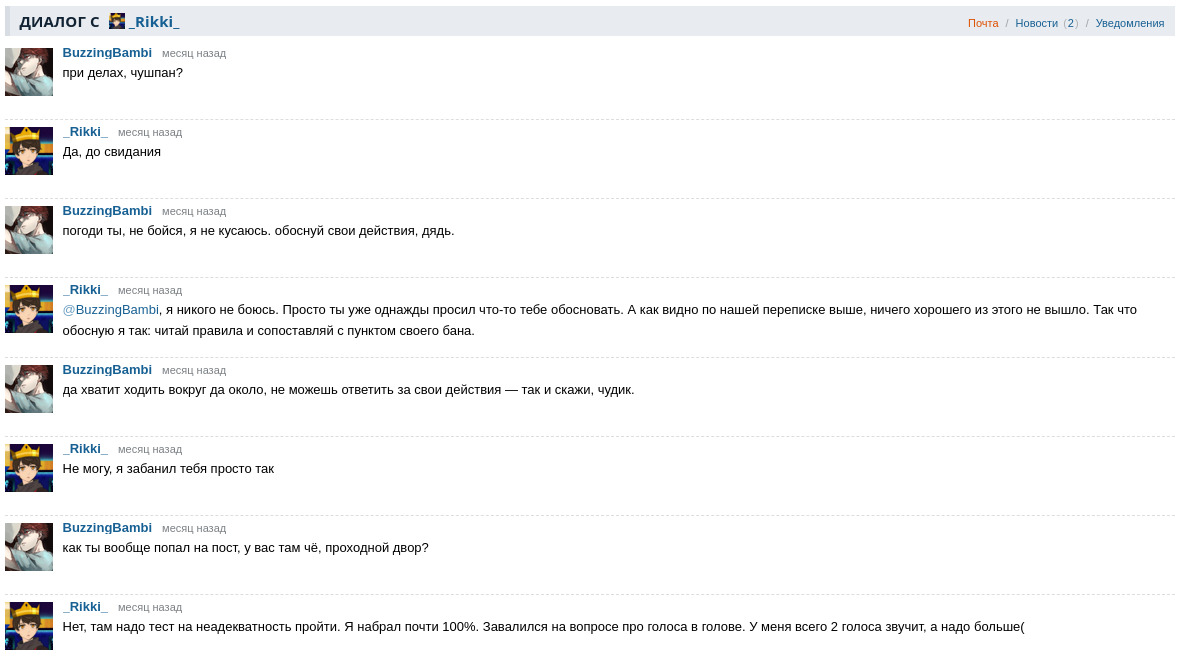Click _Rikki_ avatar beside "Нет, там надо тест"
This screenshot has height=662, width=1181.
click(29, 626)
